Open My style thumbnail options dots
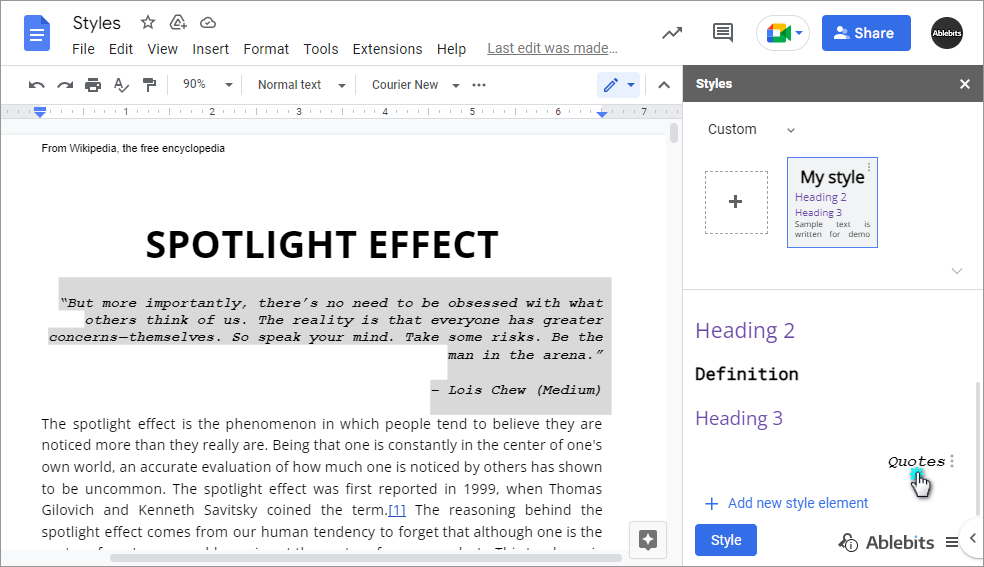The image size is (984, 567). pos(869,167)
